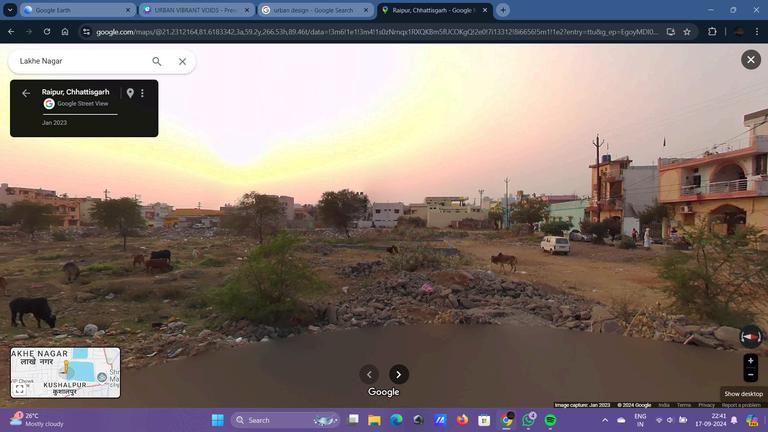The width and height of the screenshot is (768, 432).
Task: Zoom in with the plus button
Action: 750,360
